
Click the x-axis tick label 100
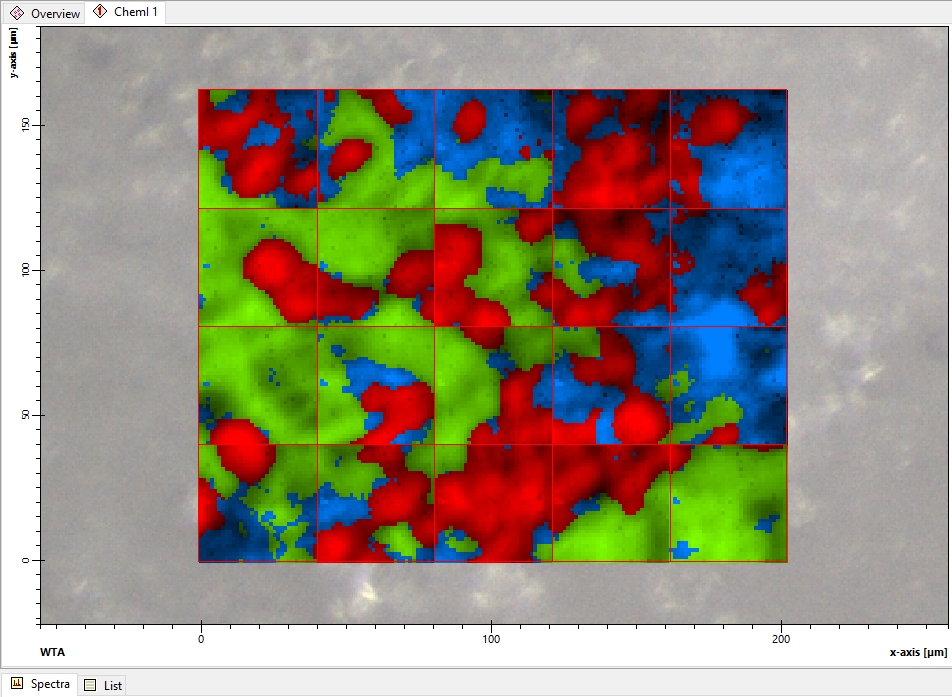491,639
